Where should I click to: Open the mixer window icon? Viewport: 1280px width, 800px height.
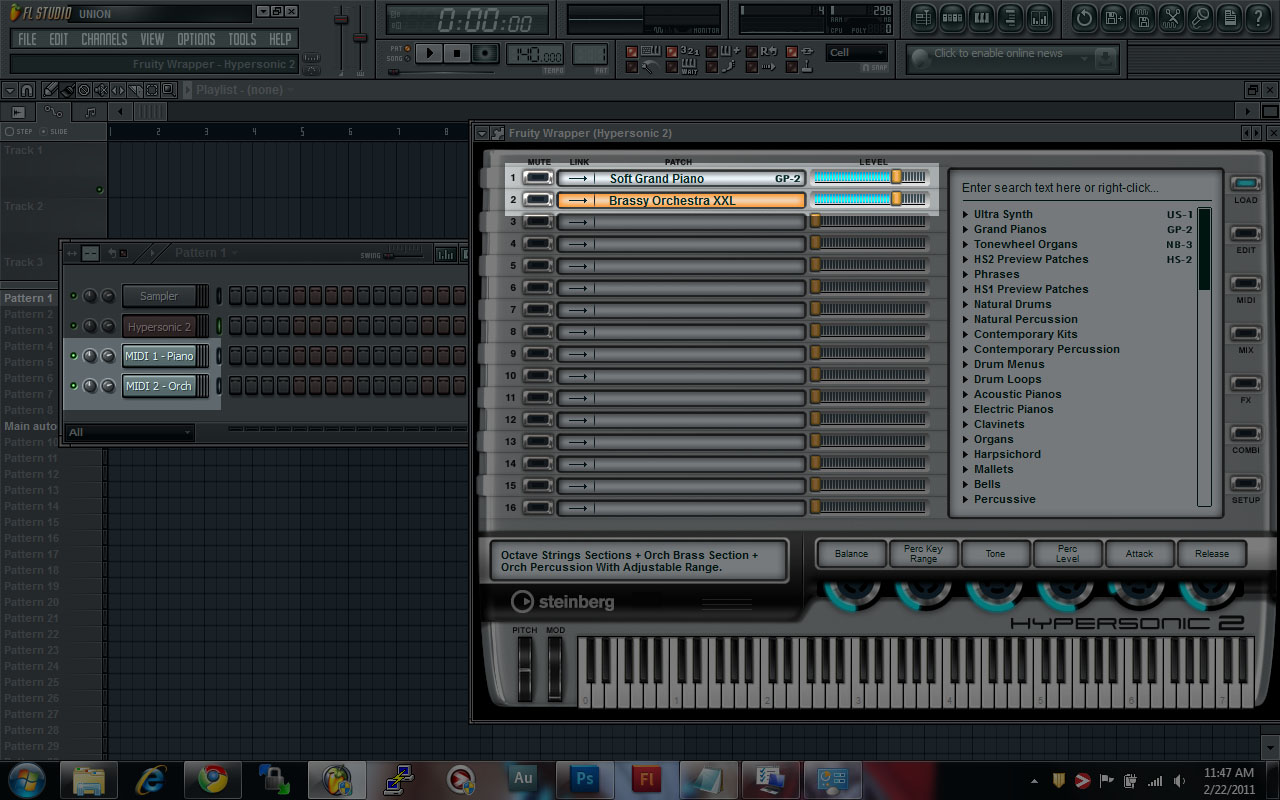pos(1039,17)
